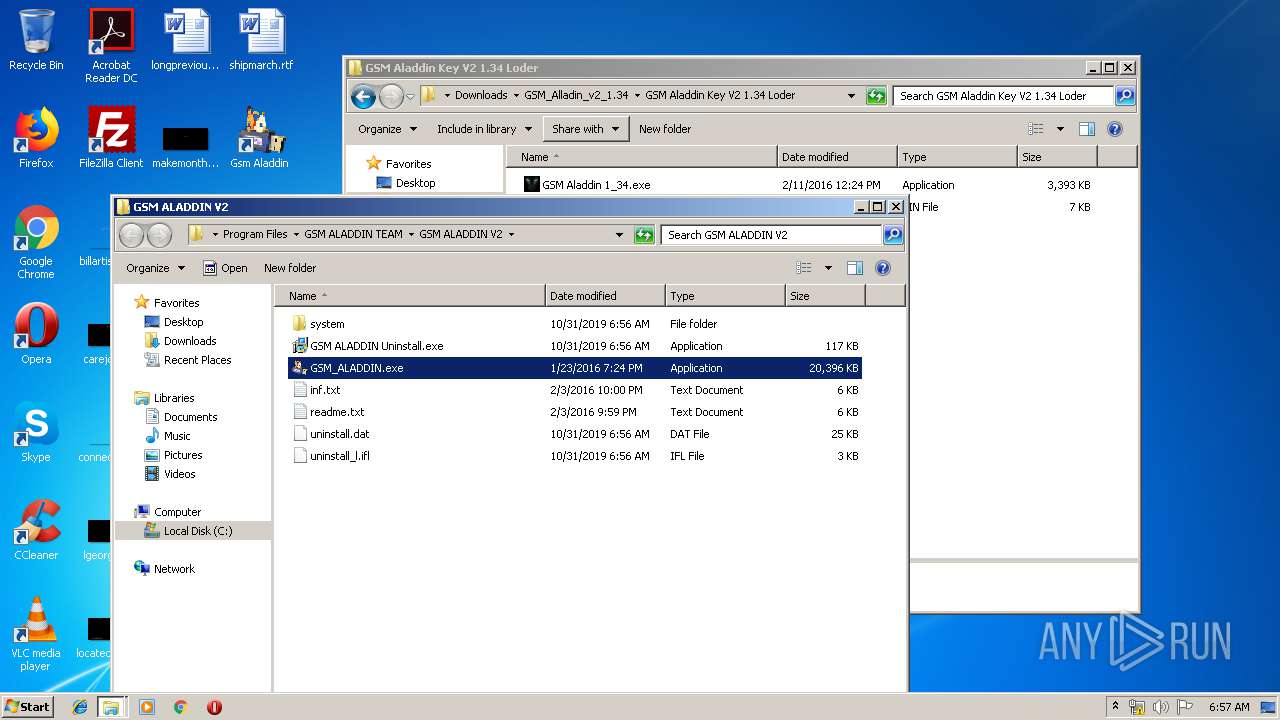Launch Firefox from the desktop

click(36, 138)
